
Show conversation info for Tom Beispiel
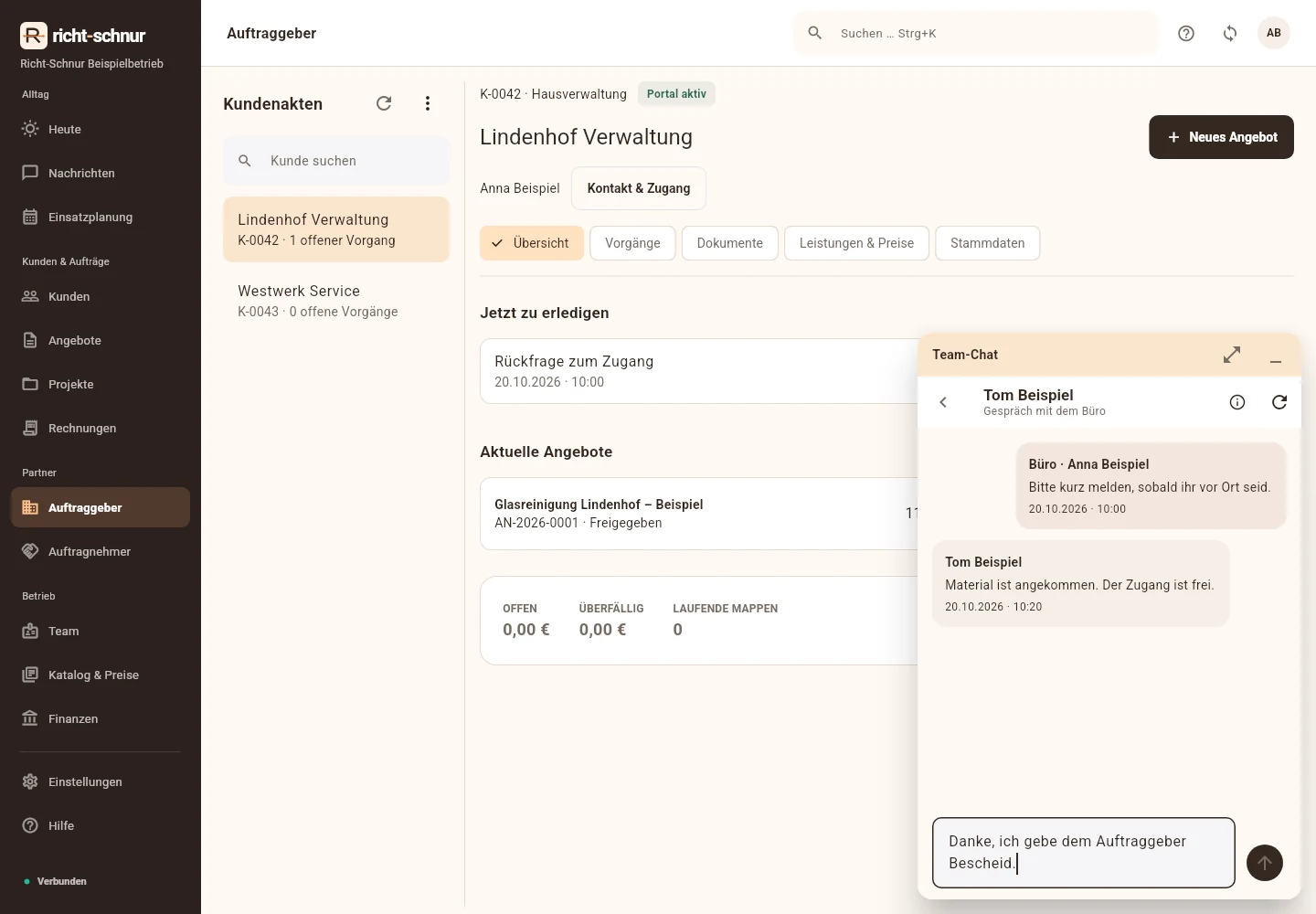click(x=1237, y=402)
